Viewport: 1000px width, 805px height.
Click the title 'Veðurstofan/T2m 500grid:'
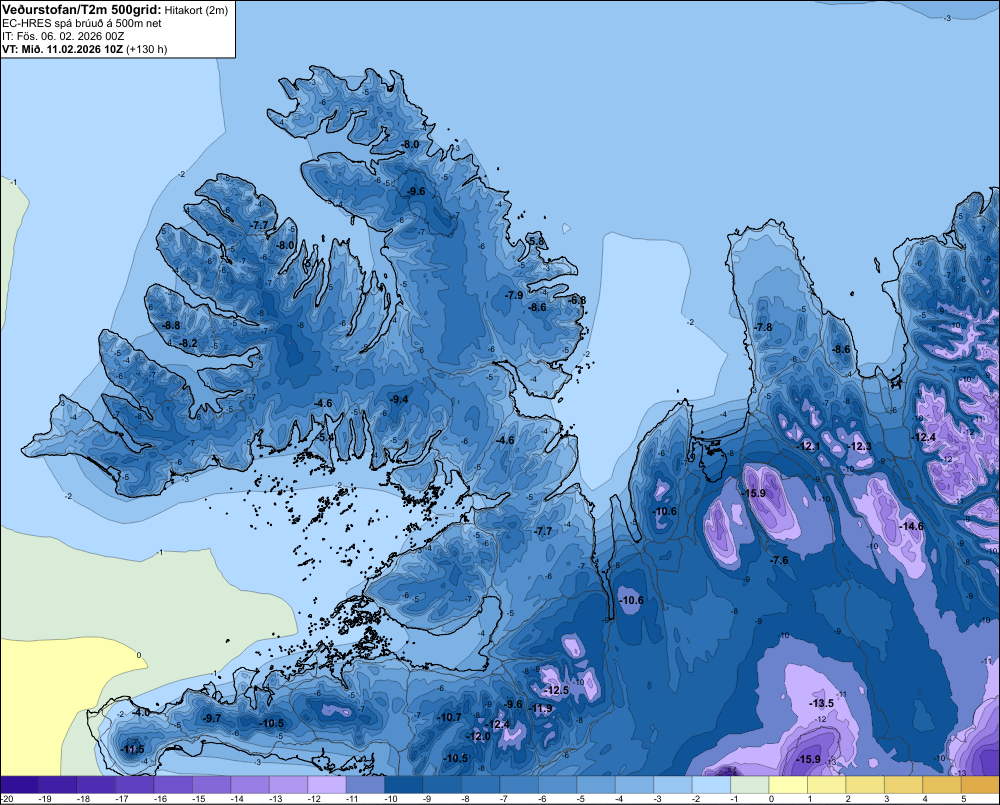pyautogui.click(x=82, y=9)
